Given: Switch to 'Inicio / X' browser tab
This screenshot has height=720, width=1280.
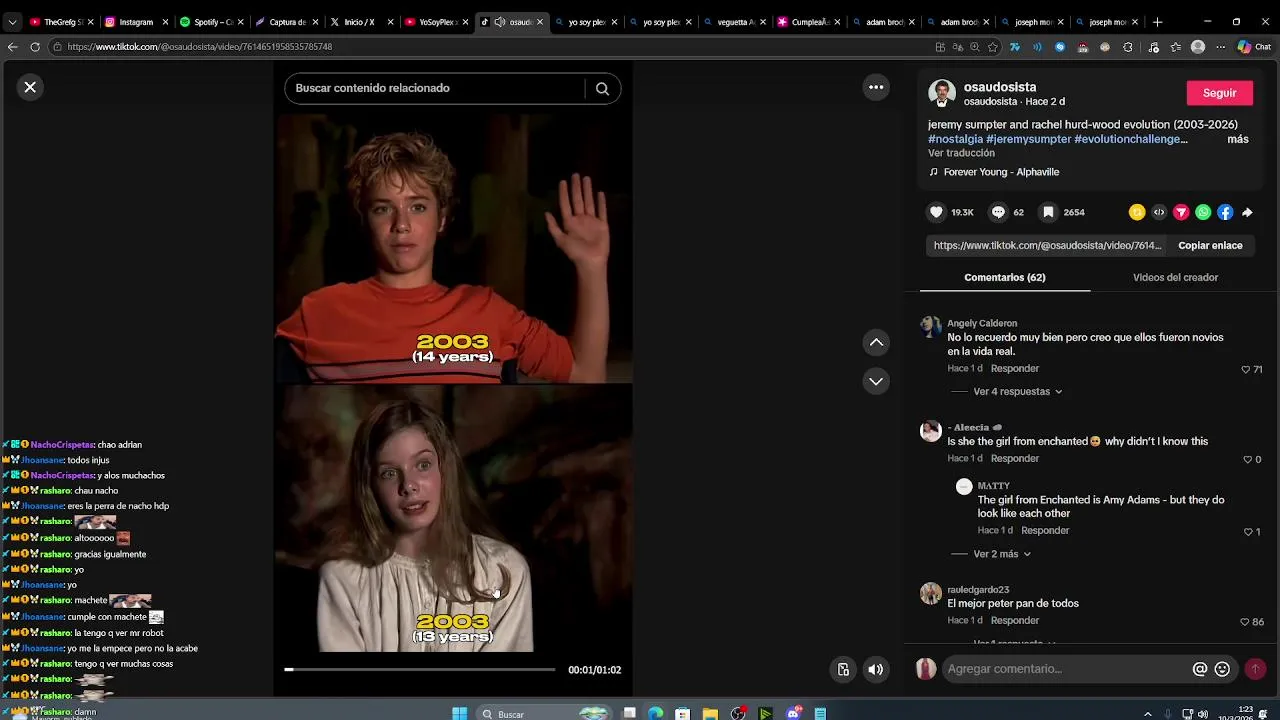Looking at the screenshot, I should click(361, 21).
